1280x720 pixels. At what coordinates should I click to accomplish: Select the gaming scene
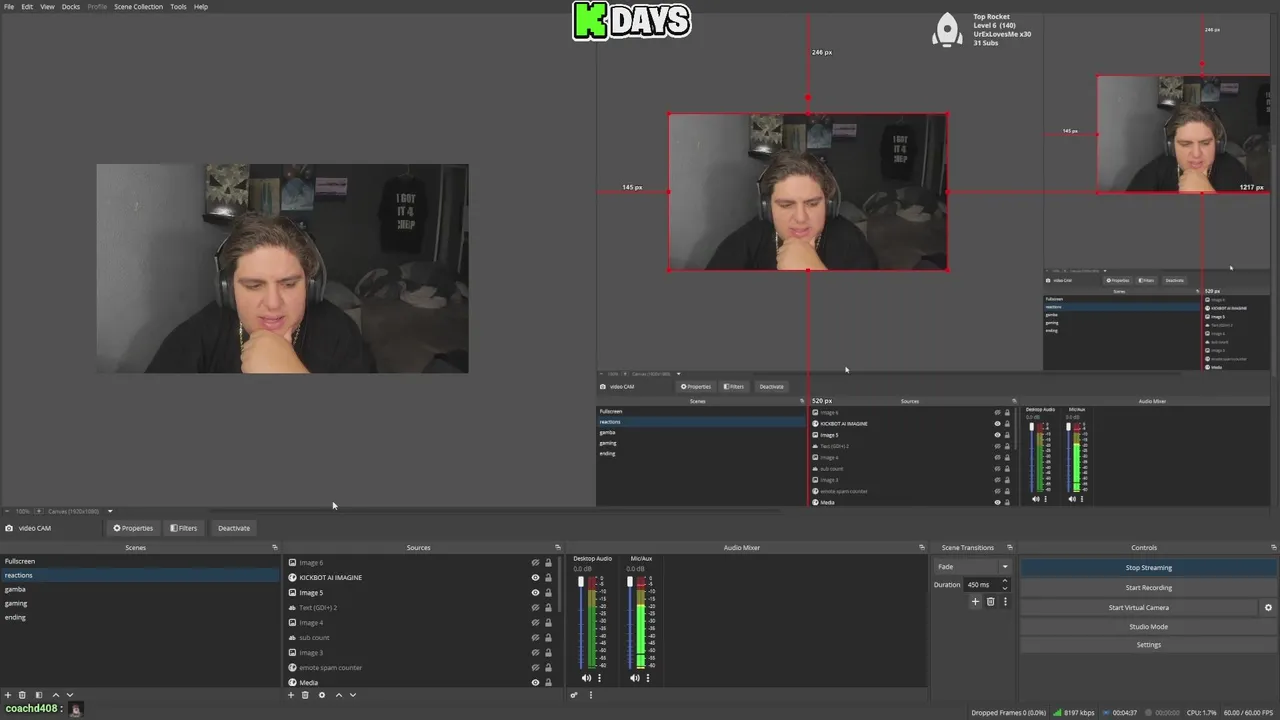pyautogui.click(x=140, y=603)
